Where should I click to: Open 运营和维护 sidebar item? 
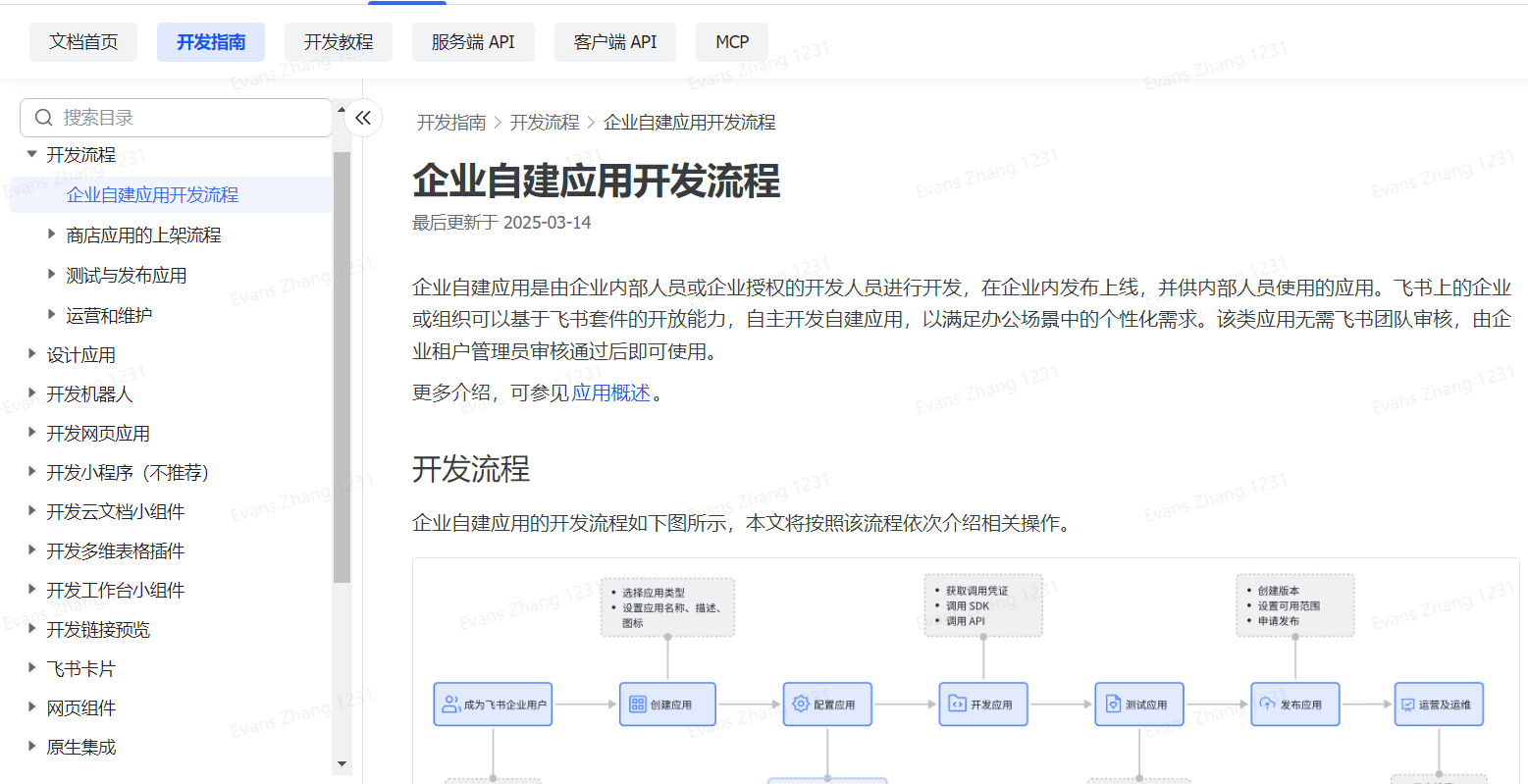tap(109, 316)
